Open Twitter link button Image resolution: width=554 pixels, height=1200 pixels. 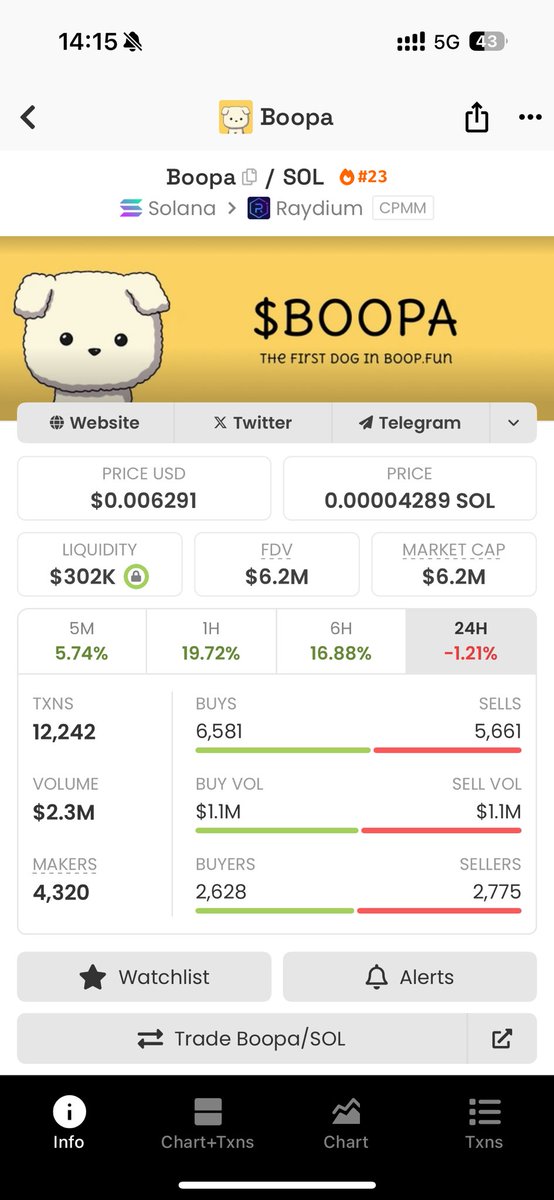click(x=253, y=423)
